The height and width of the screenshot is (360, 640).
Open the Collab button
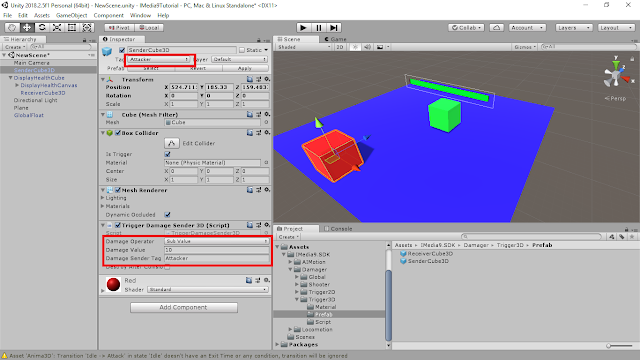pos(466,27)
